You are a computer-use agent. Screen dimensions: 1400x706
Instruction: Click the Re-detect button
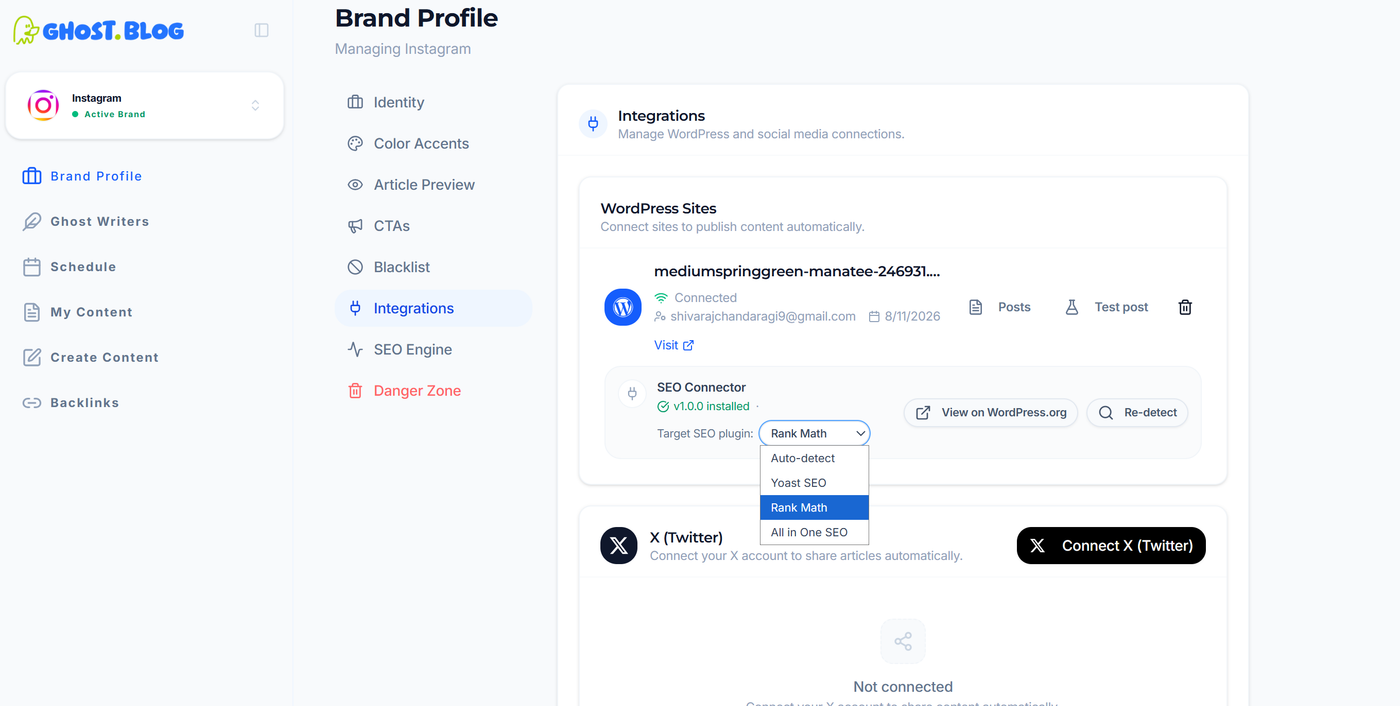1137,412
